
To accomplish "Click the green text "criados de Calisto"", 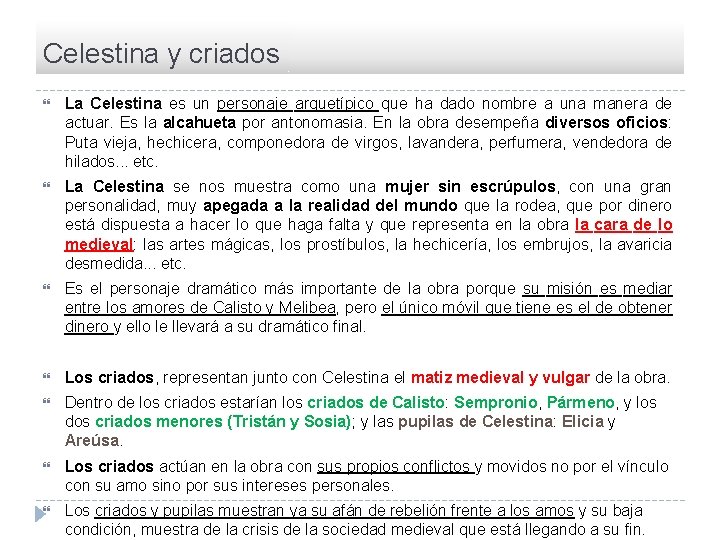I will tap(376, 402).
